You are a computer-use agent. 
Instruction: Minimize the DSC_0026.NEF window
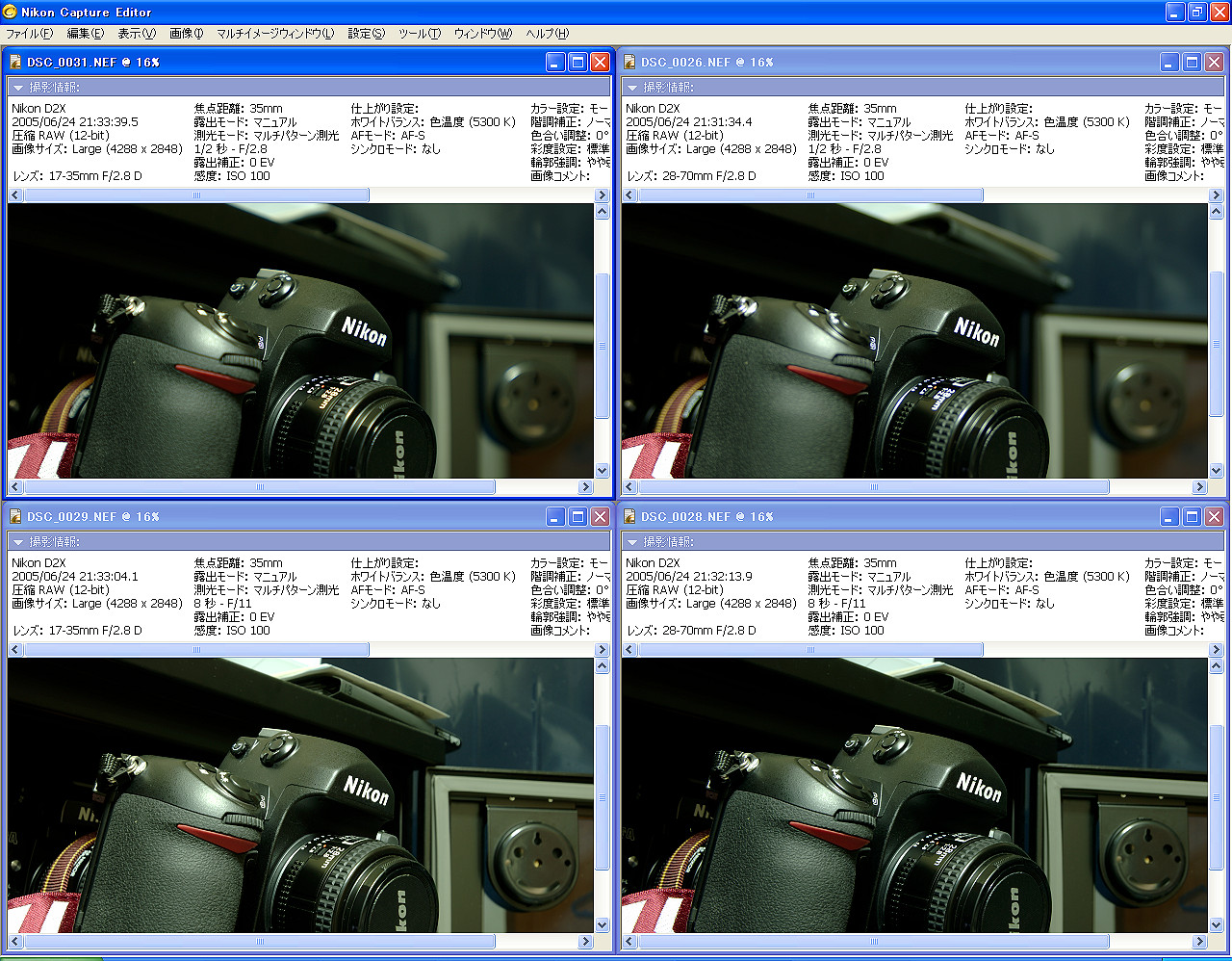coord(1169,62)
